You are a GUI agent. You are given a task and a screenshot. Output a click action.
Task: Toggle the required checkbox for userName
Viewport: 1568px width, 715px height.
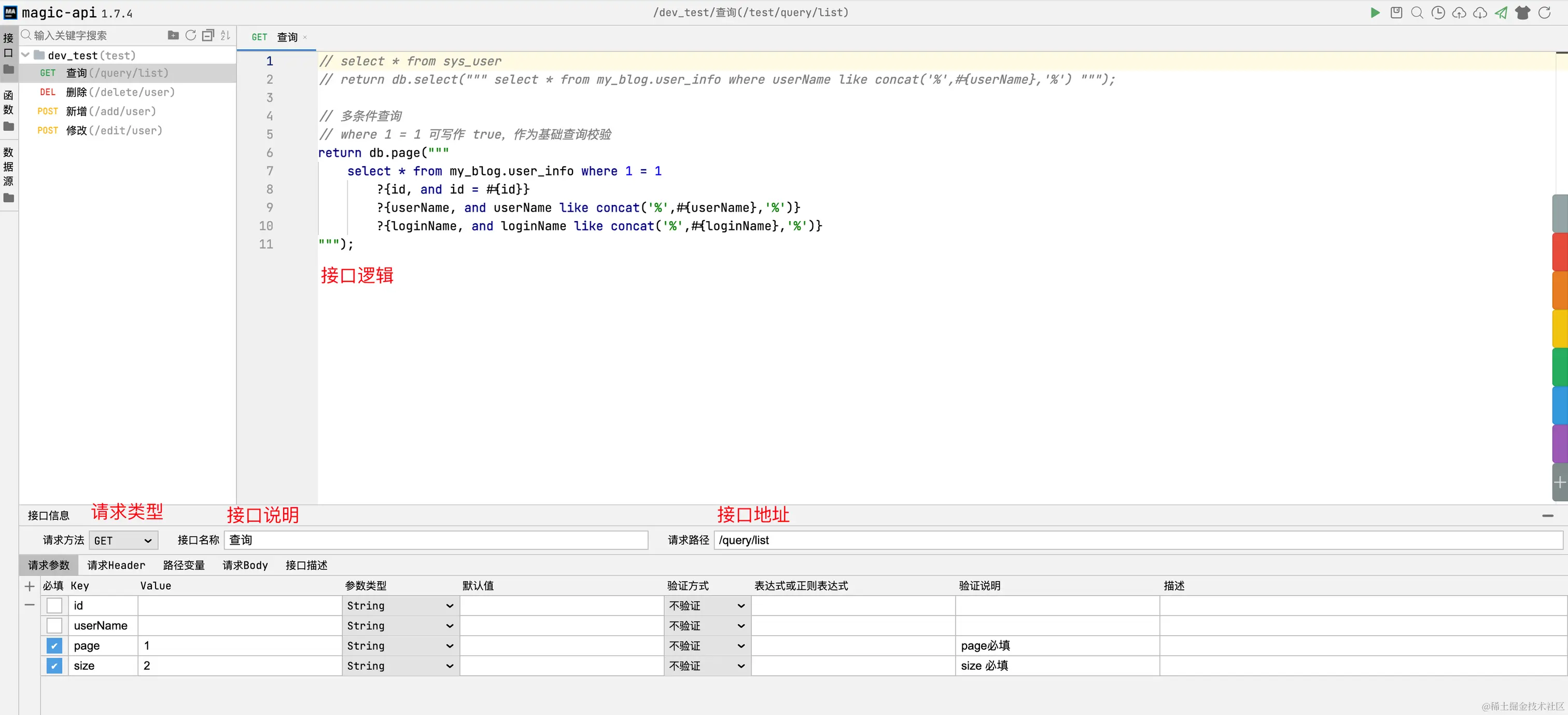point(54,625)
